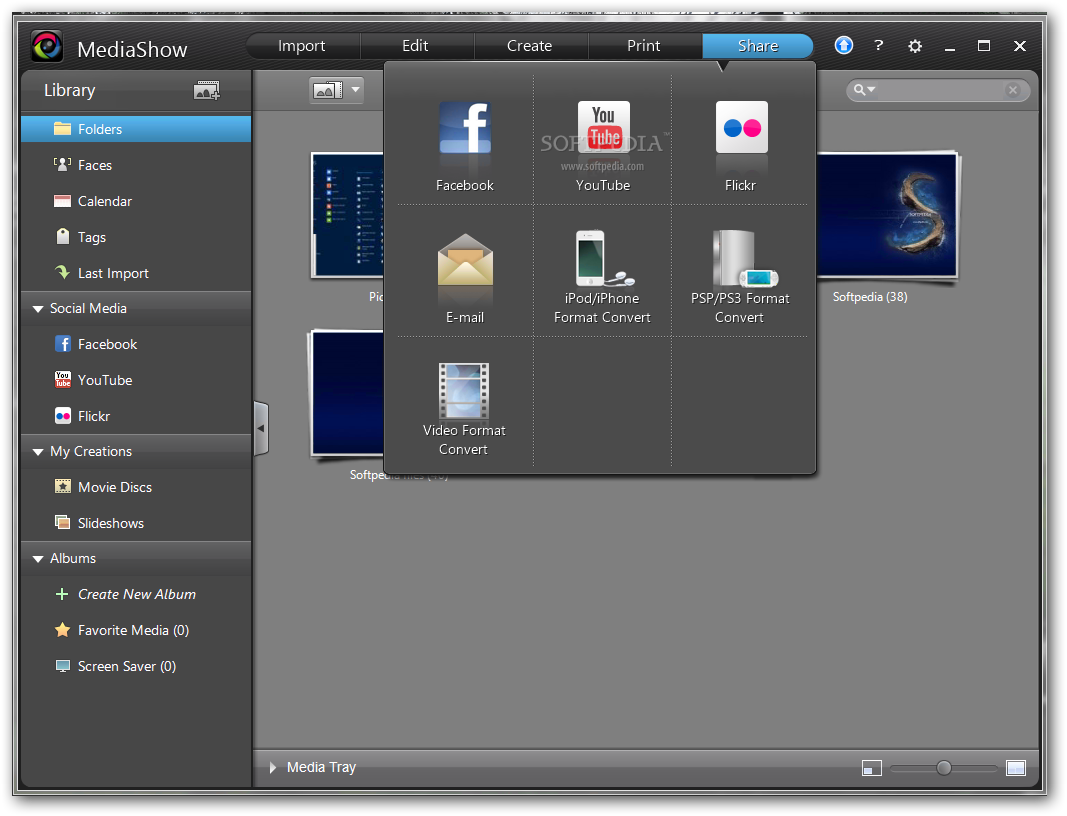
Task: Open Video Format Convert option
Action: pos(464,410)
